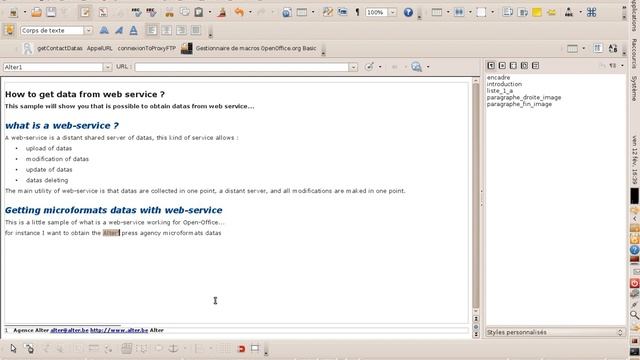This screenshot has height=360, width=640.
Task: Run the spelling and grammar check
Action: [x=136, y=12]
